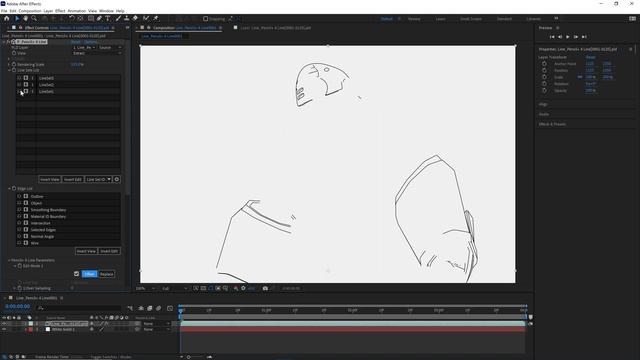Click Insert View under Edge List
Viewport: 640px width, 360px height.
tap(86, 251)
